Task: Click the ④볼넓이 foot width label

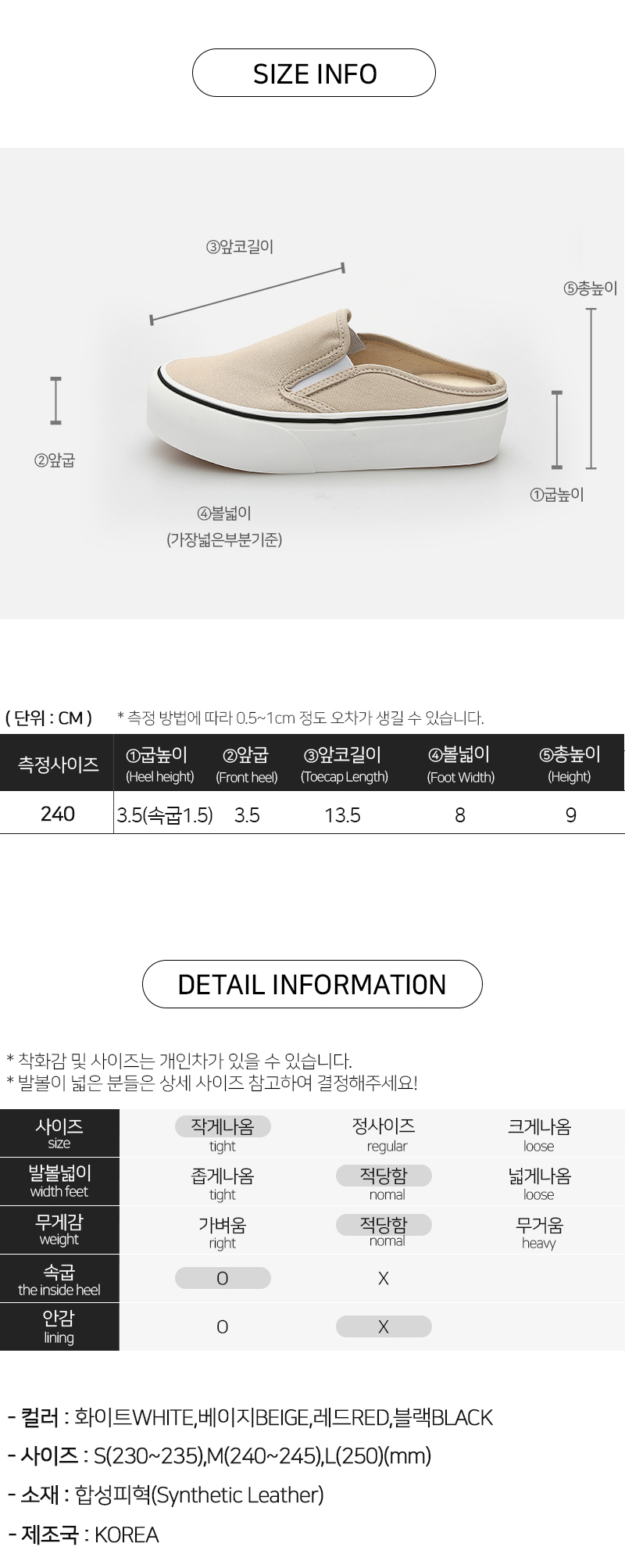Action: (x=224, y=514)
